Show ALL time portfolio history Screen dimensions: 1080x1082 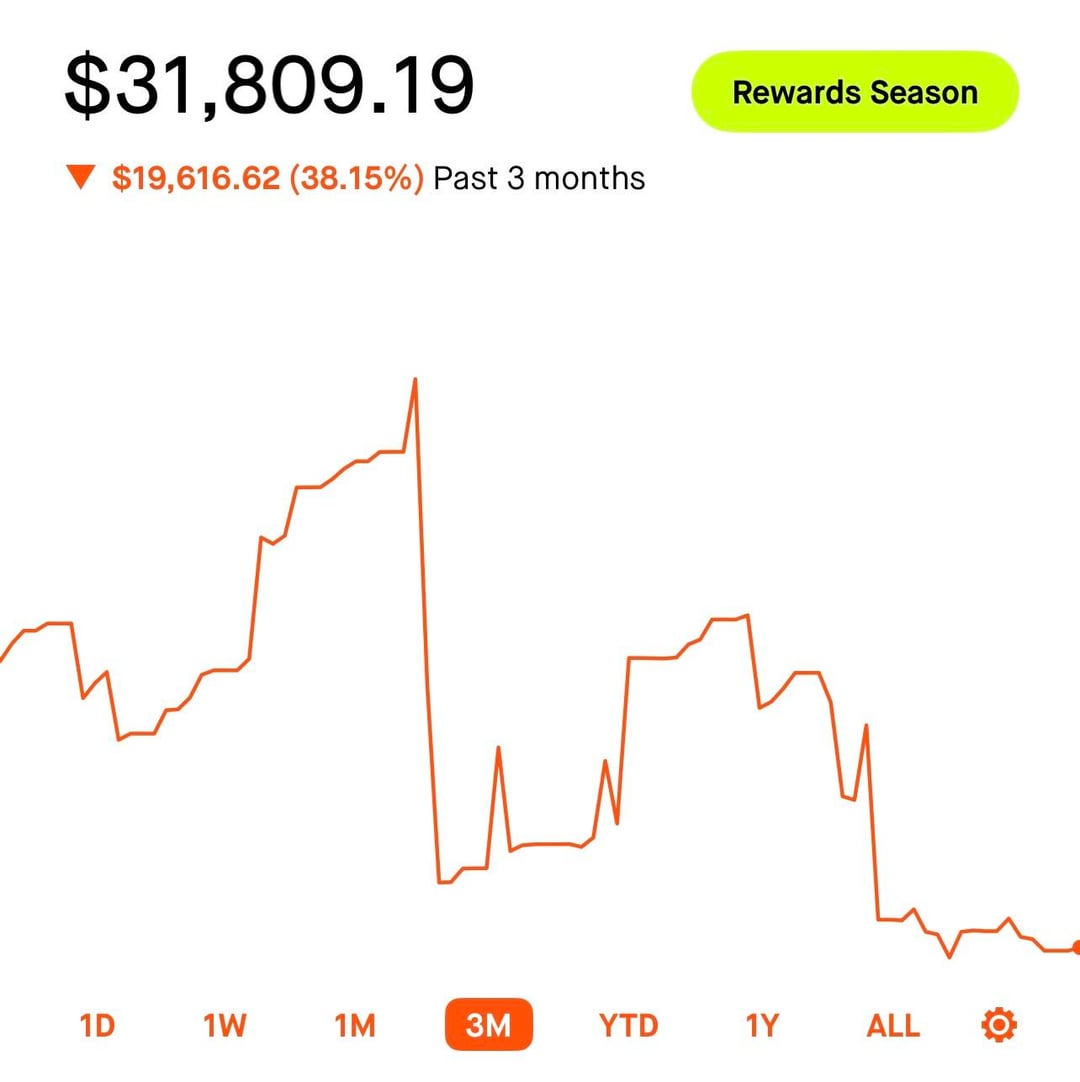click(892, 1025)
